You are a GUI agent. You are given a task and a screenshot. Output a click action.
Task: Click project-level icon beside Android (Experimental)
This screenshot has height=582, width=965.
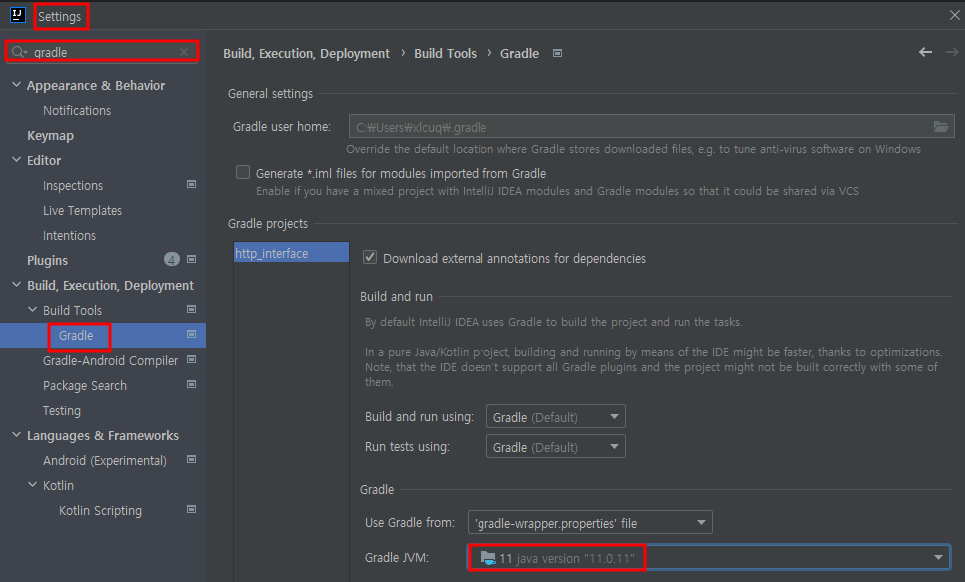click(191, 460)
